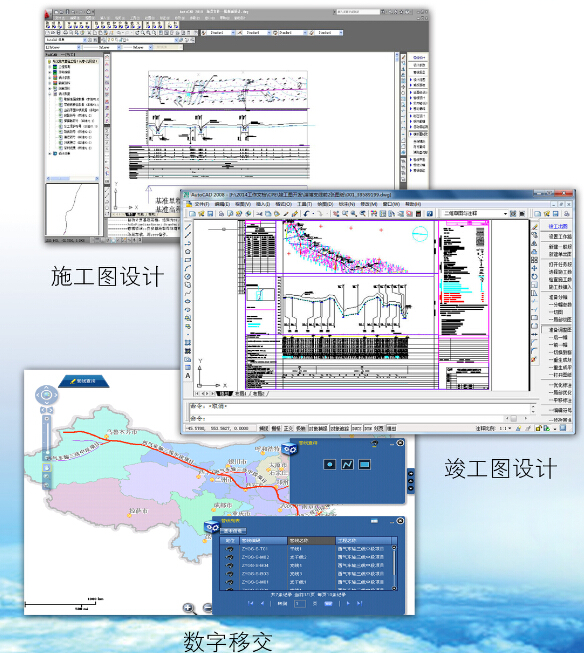Toggle 极轴 polar tracking in status bar

pos(300,428)
